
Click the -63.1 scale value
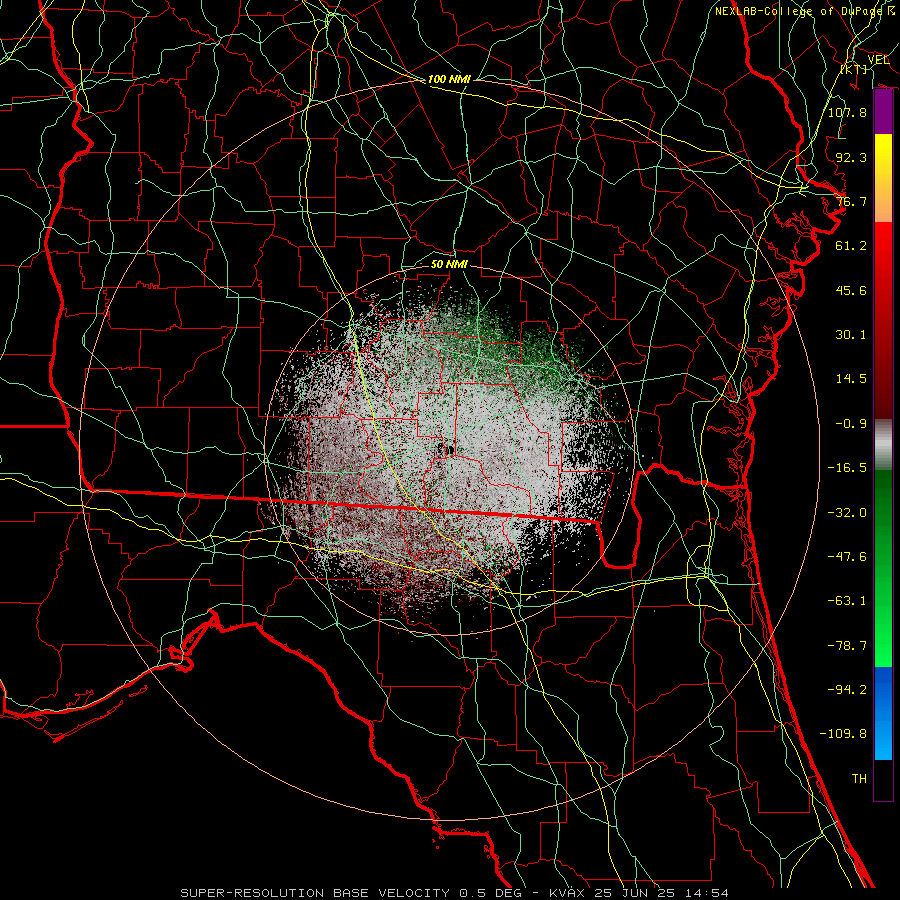pos(847,601)
